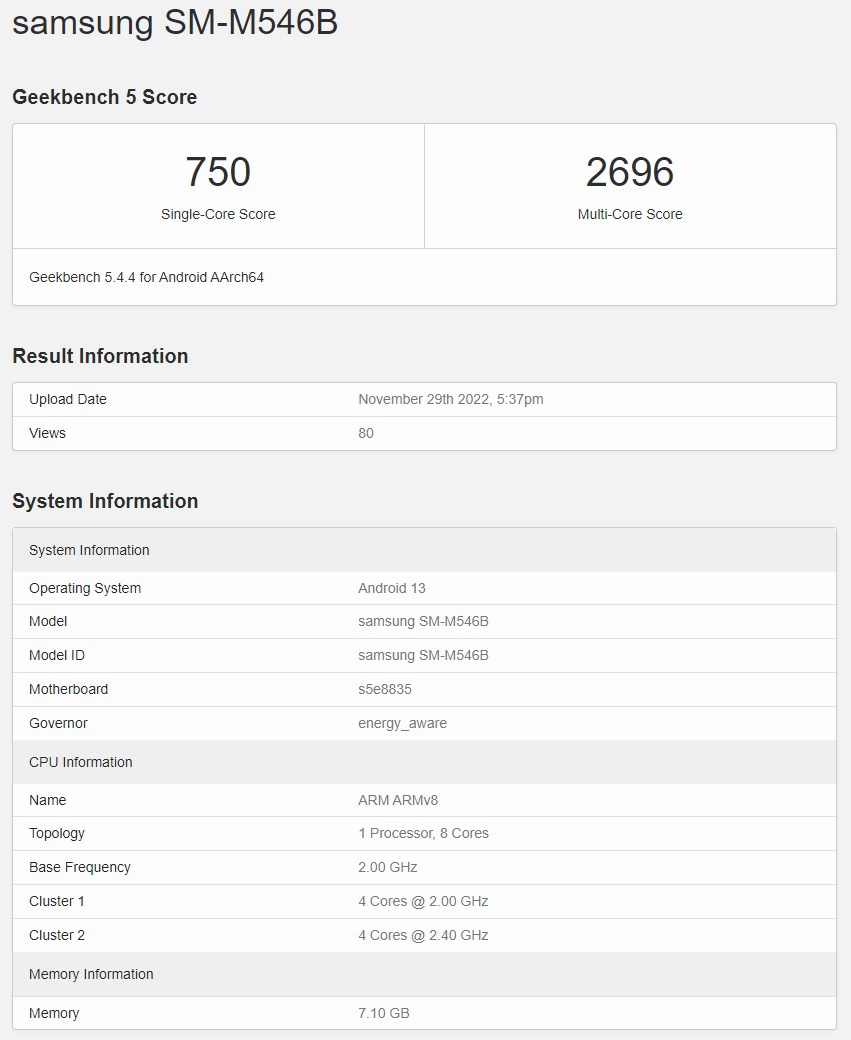Select the Geekbench 5 Score heading

click(x=104, y=97)
